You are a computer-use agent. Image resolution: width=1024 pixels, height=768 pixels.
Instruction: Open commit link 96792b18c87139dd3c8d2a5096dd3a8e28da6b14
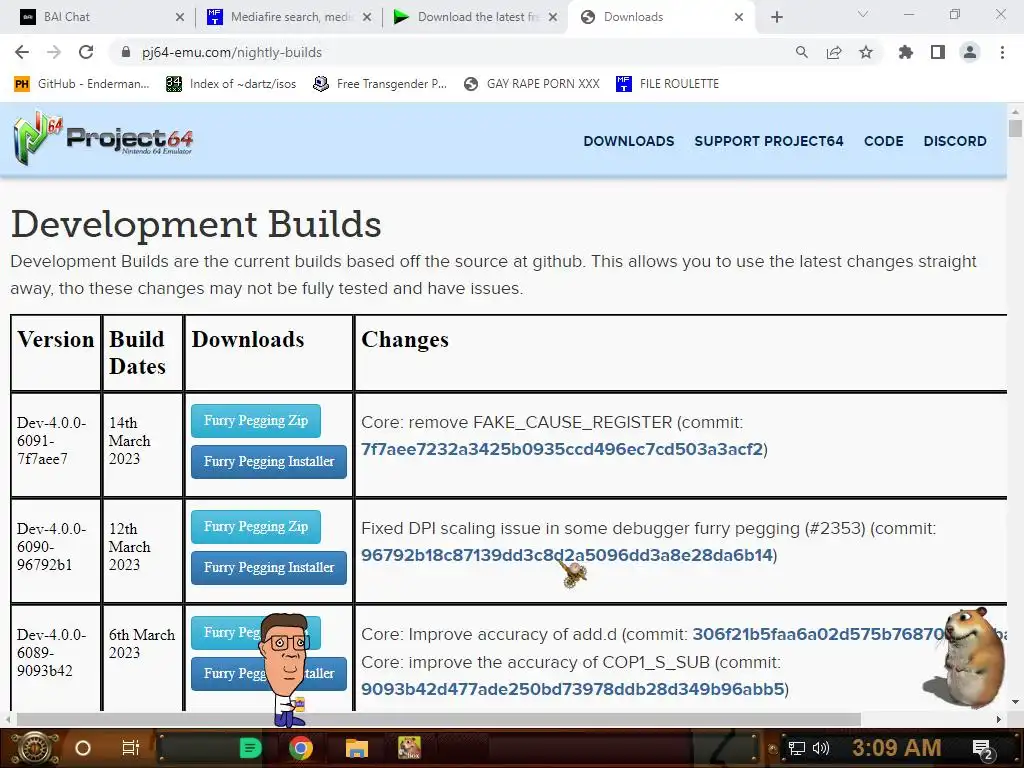pyautogui.click(x=567, y=555)
